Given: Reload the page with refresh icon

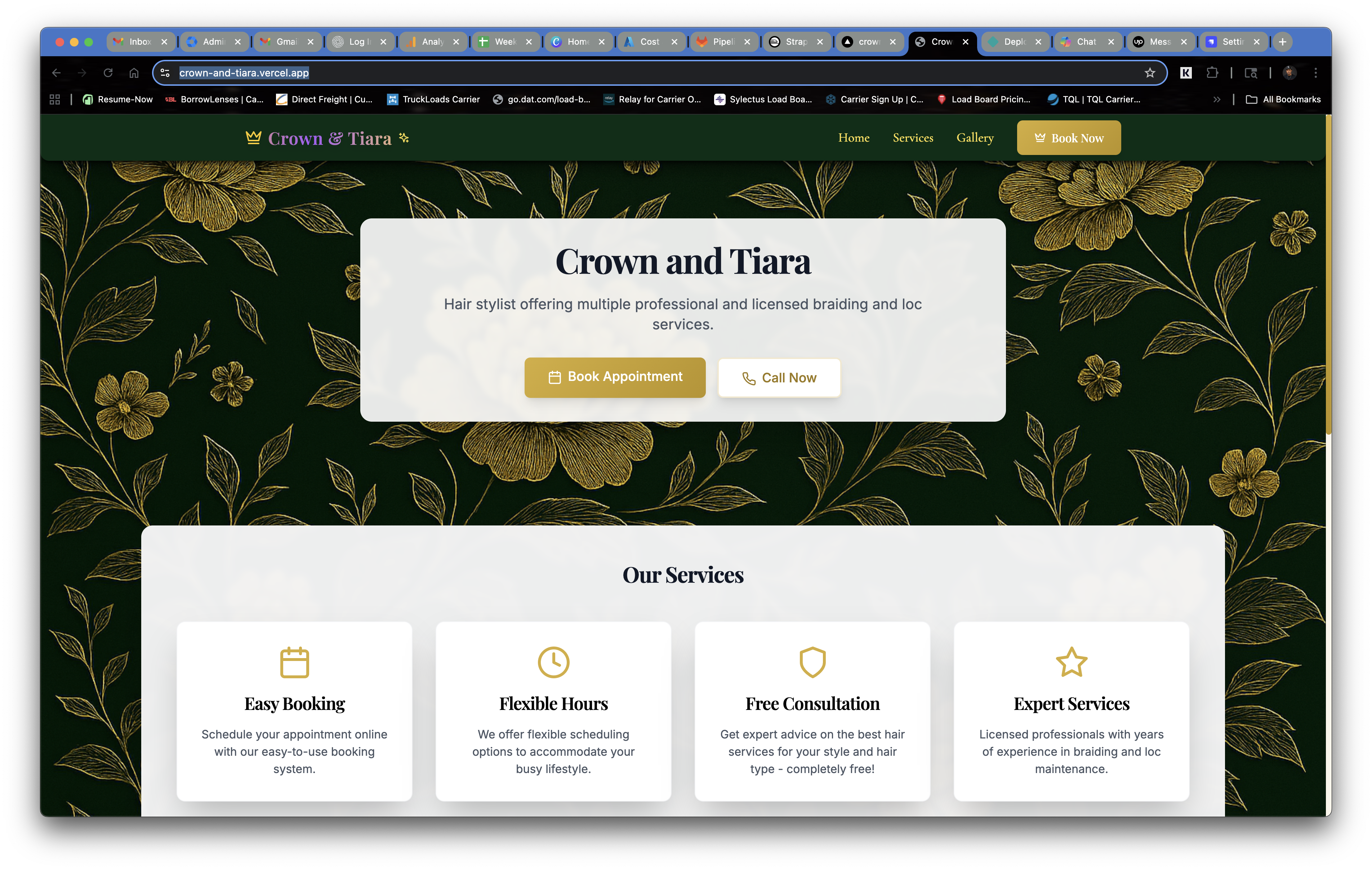Looking at the screenshot, I should click(108, 73).
